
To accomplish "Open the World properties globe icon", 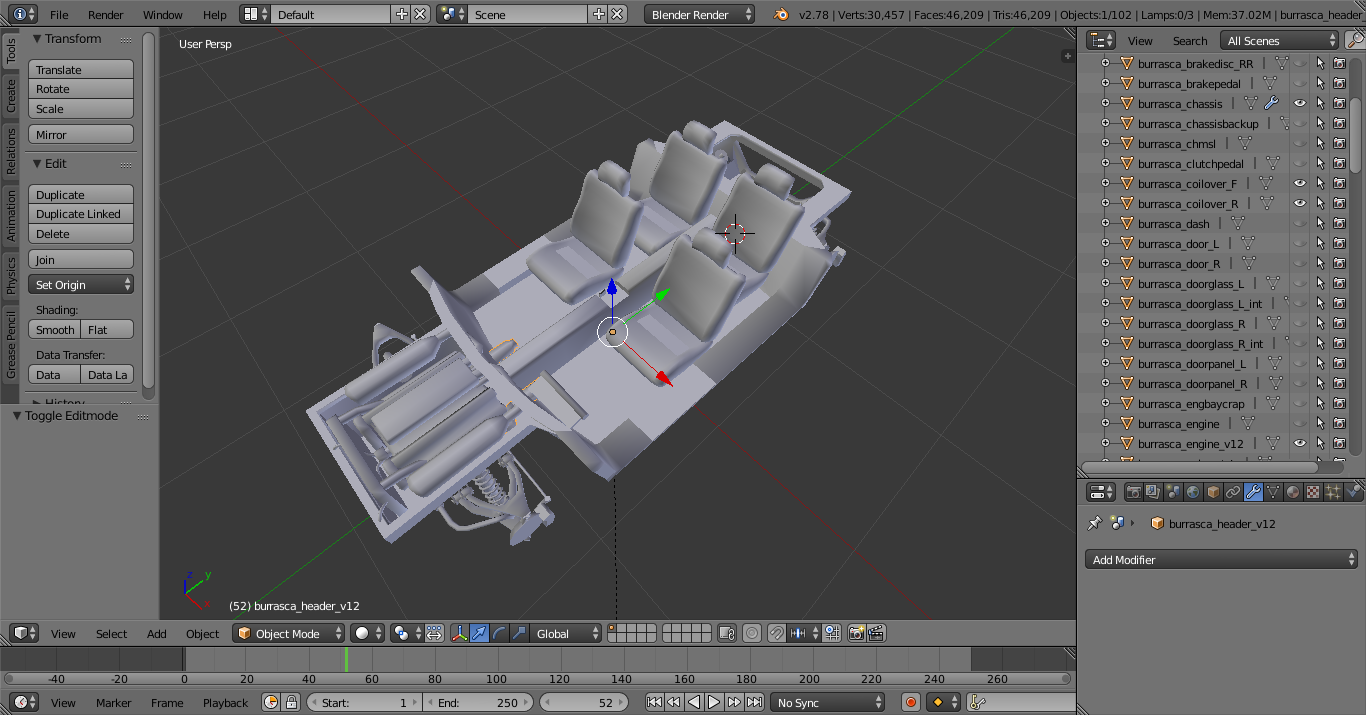I will [1193, 492].
